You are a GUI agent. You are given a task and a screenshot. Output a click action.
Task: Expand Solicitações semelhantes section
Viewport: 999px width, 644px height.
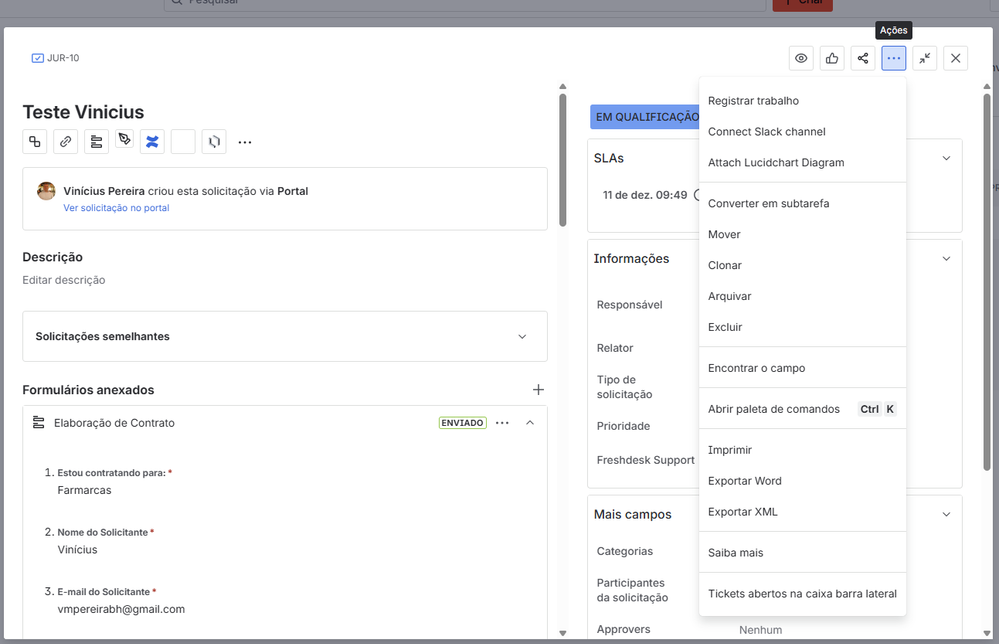(x=285, y=336)
